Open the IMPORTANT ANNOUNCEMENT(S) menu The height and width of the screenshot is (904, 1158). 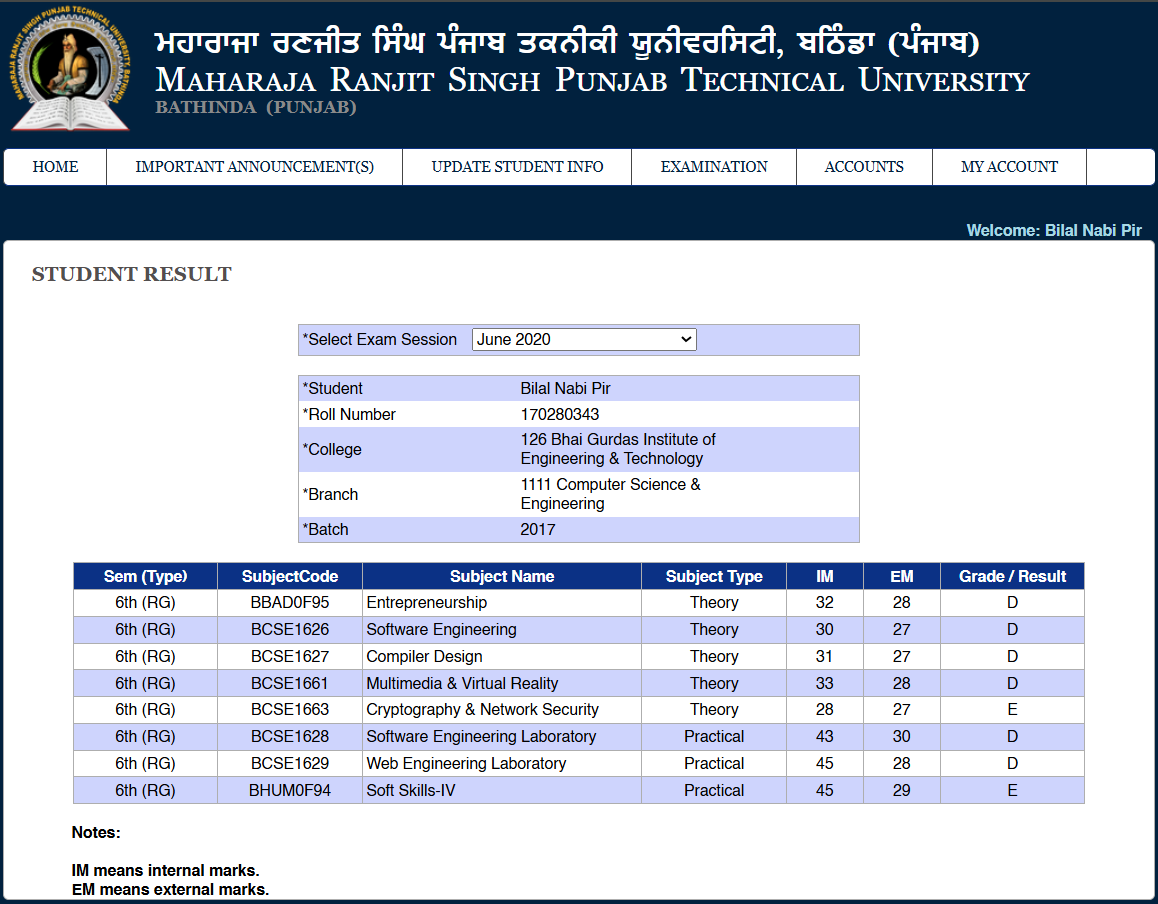[254, 167]
